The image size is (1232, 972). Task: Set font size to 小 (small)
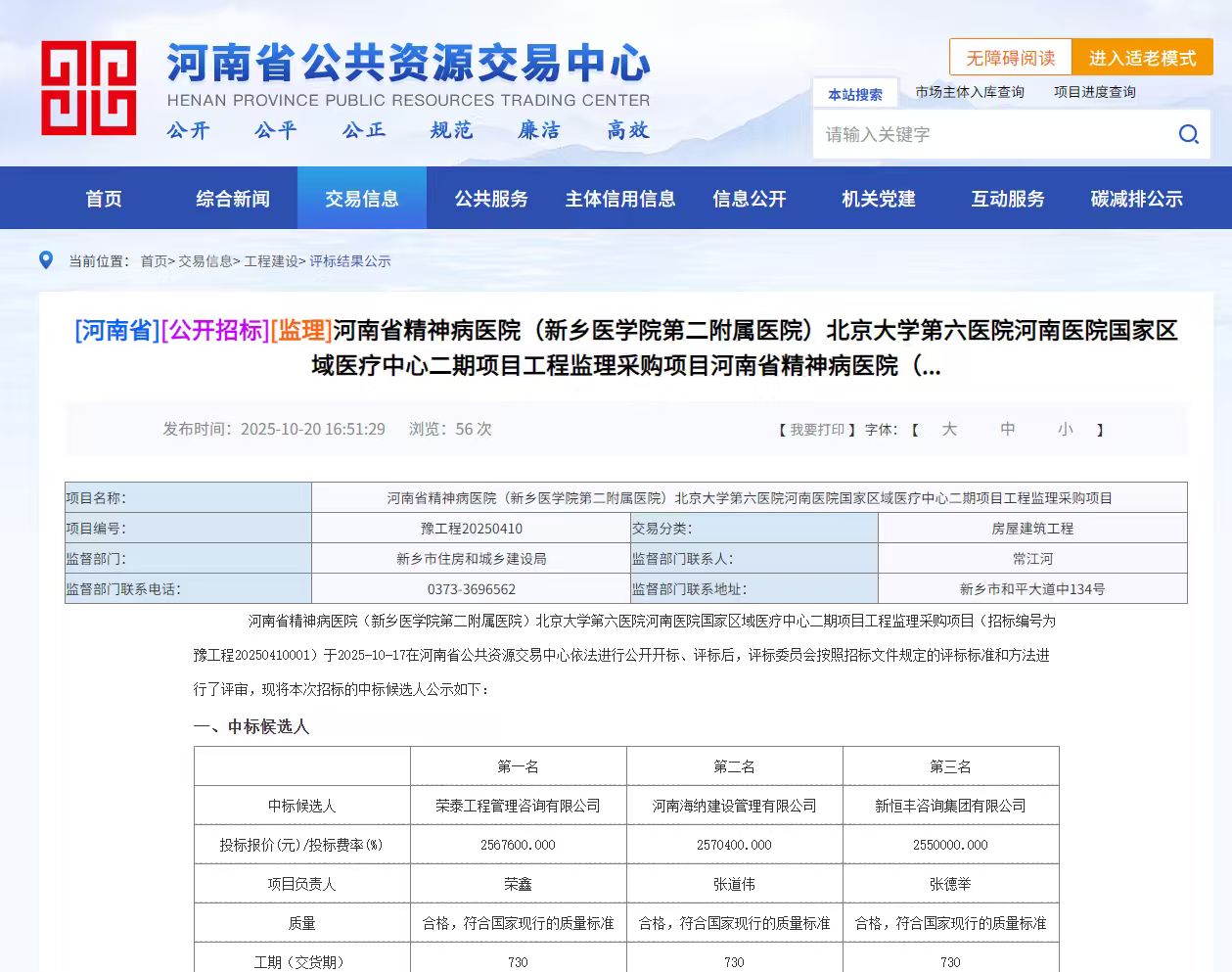click(1065, 430)
